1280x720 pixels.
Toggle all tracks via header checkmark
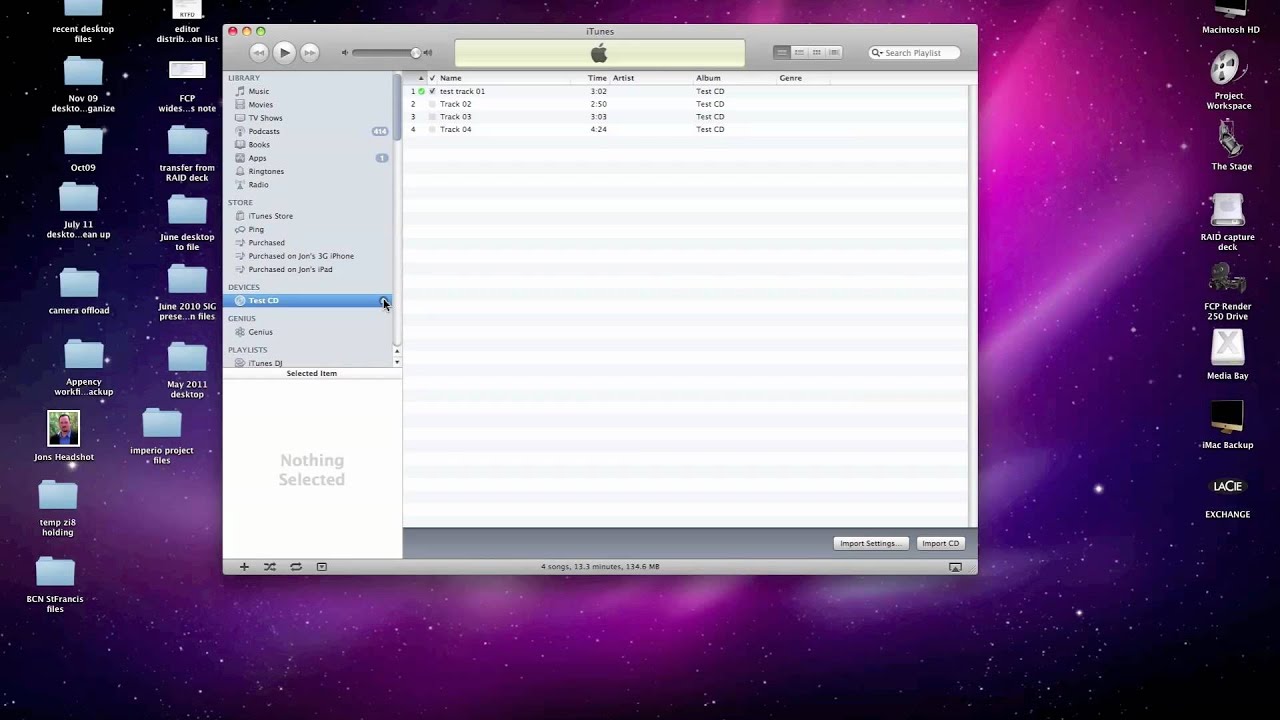click(432, 78)
